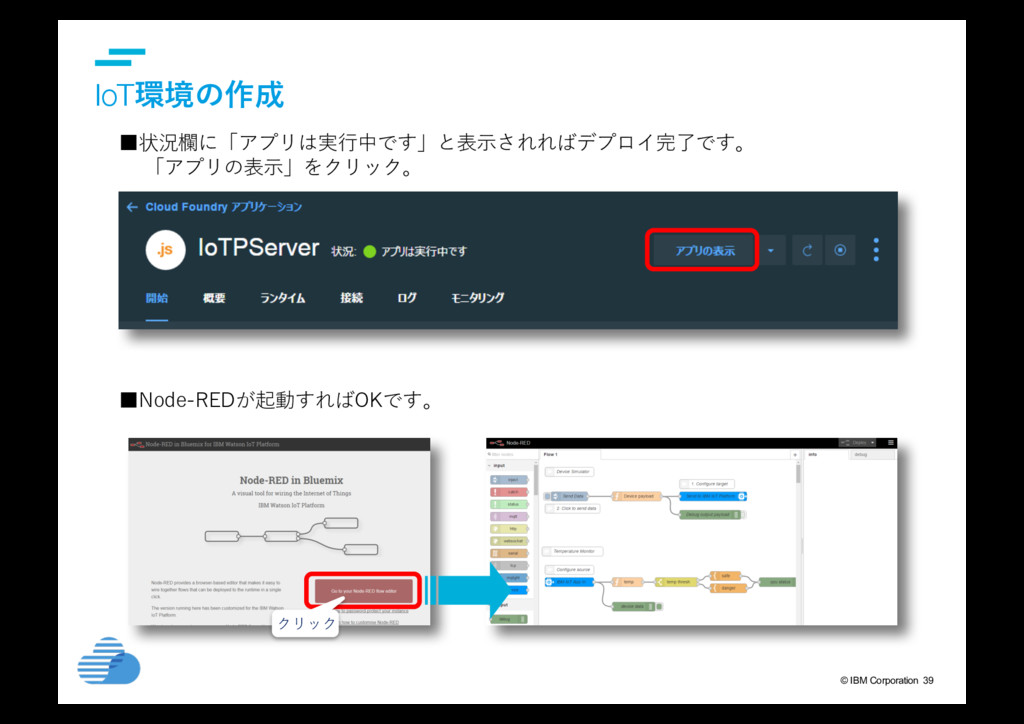Screen dimensions: 1024x724
Task: Select the 1. Configure target comment node
Action: 707,484
